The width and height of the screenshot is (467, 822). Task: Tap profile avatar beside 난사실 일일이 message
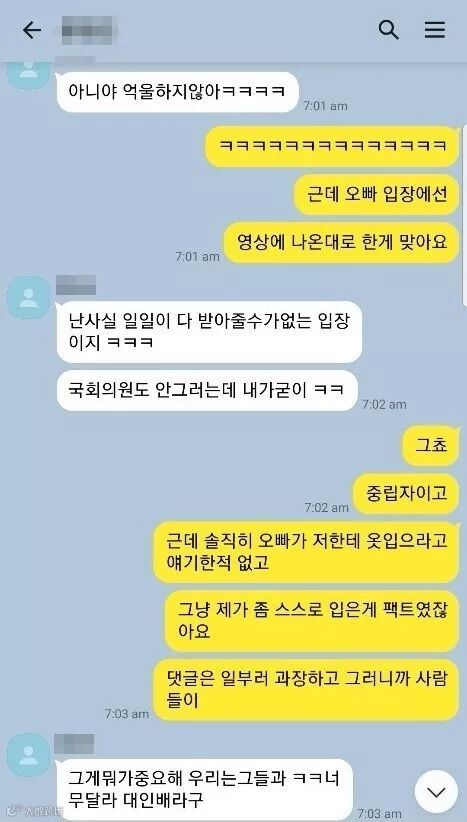(28, 297)
